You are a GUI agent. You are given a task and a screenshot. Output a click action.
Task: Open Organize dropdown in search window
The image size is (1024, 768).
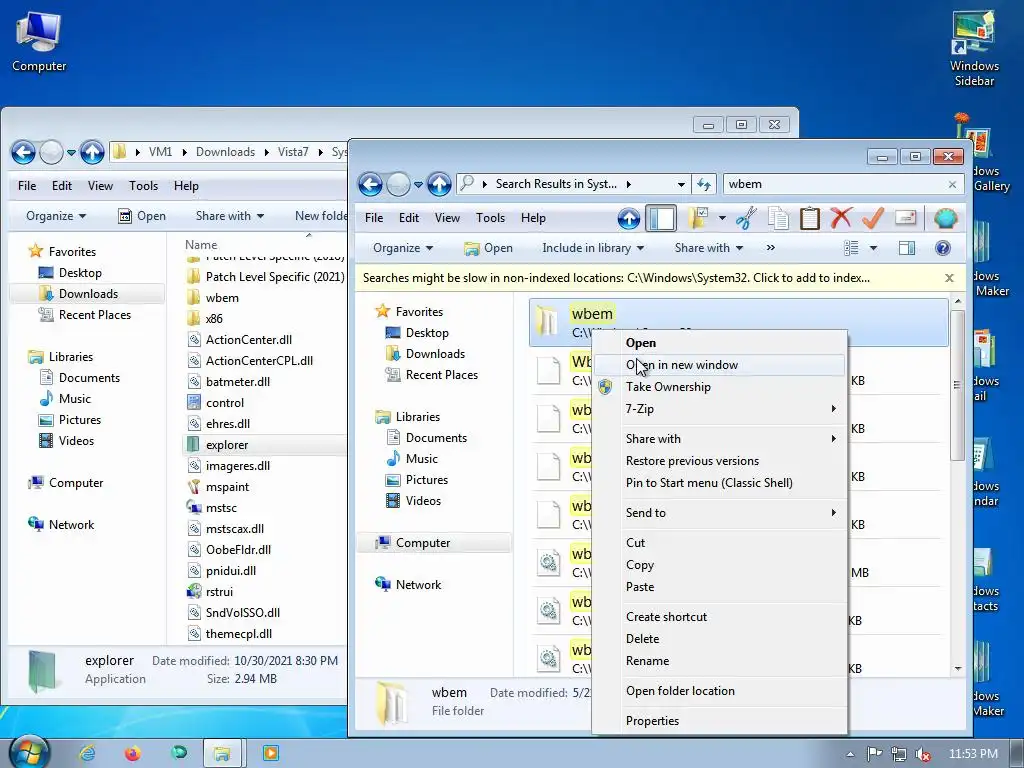coord(403,248)
